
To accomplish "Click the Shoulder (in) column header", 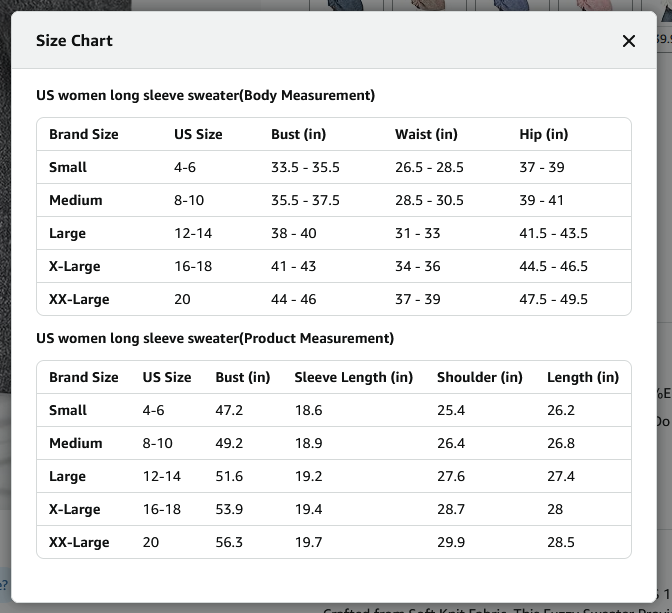I will (x=480, y=377).
